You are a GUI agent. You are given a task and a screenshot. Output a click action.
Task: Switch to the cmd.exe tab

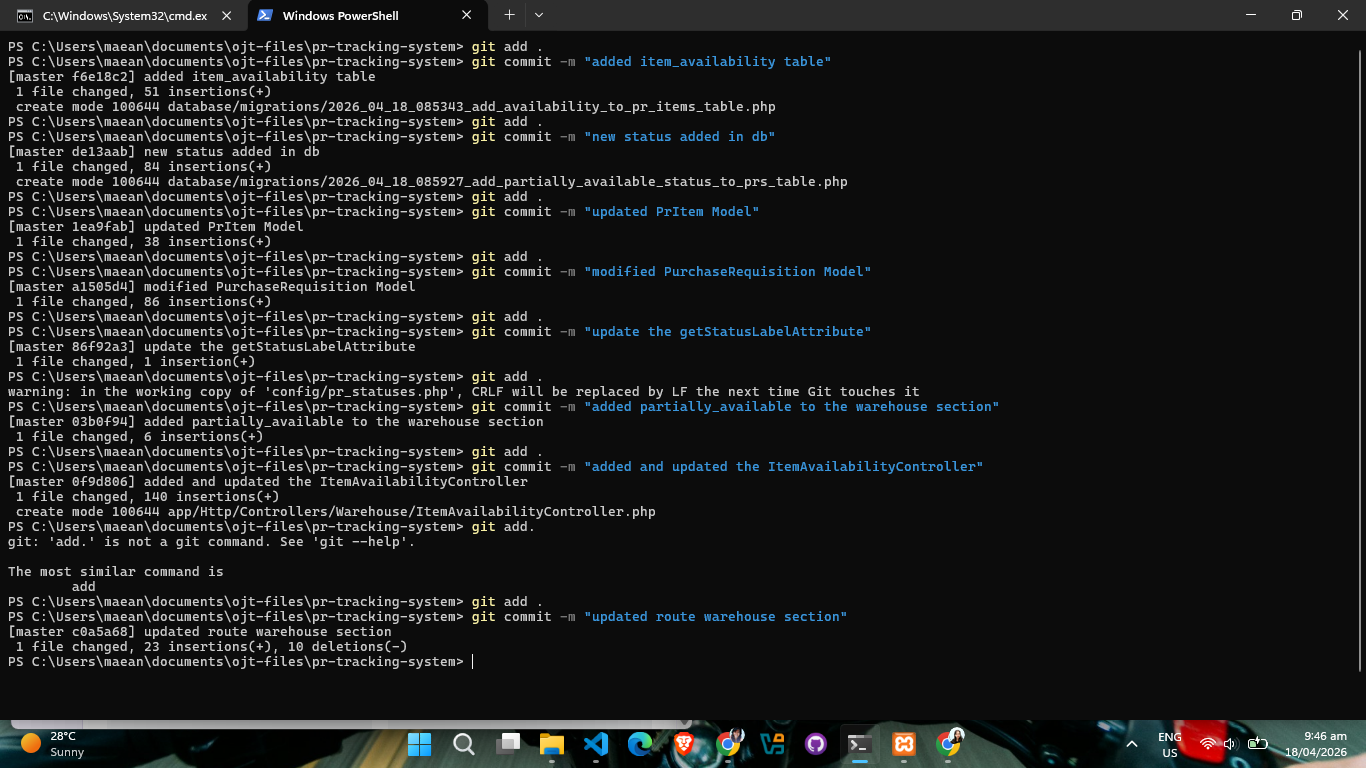[x=125, y=16]
